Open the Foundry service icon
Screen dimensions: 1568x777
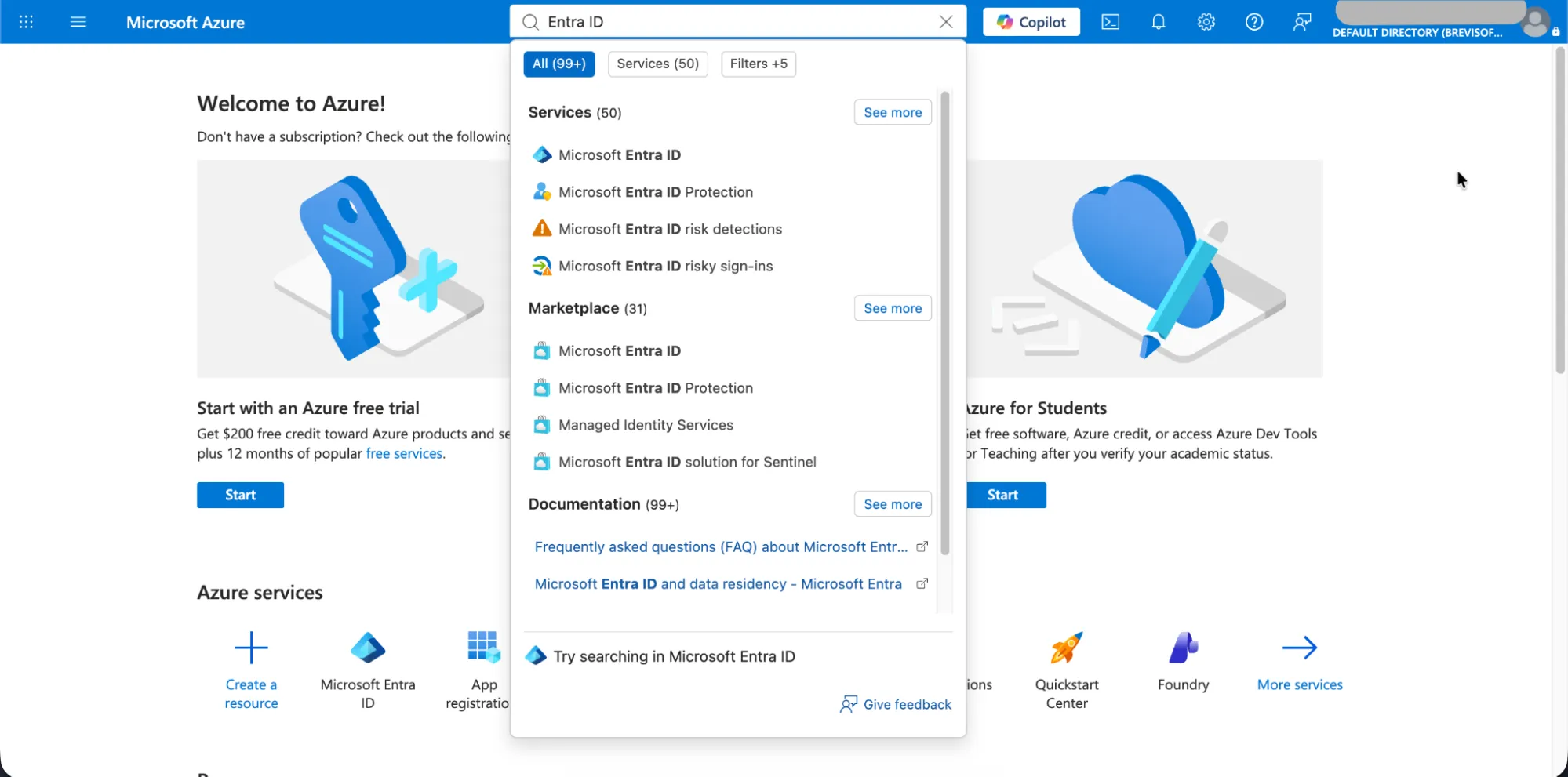pos(1184,648)
